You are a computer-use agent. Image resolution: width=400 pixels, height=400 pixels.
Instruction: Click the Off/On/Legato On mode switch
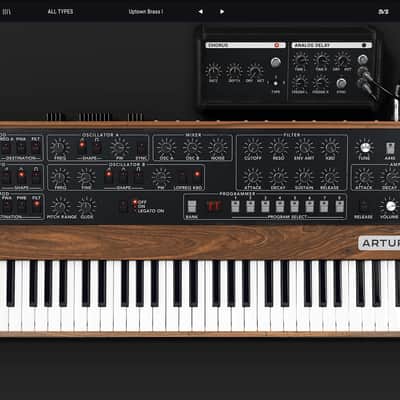coord(123,206)
